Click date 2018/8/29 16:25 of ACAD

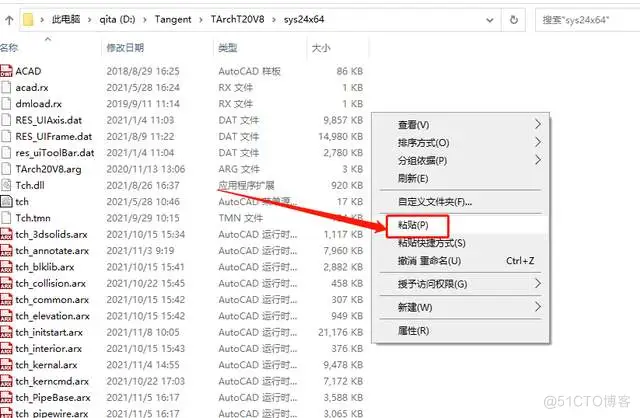coord(143,71)
